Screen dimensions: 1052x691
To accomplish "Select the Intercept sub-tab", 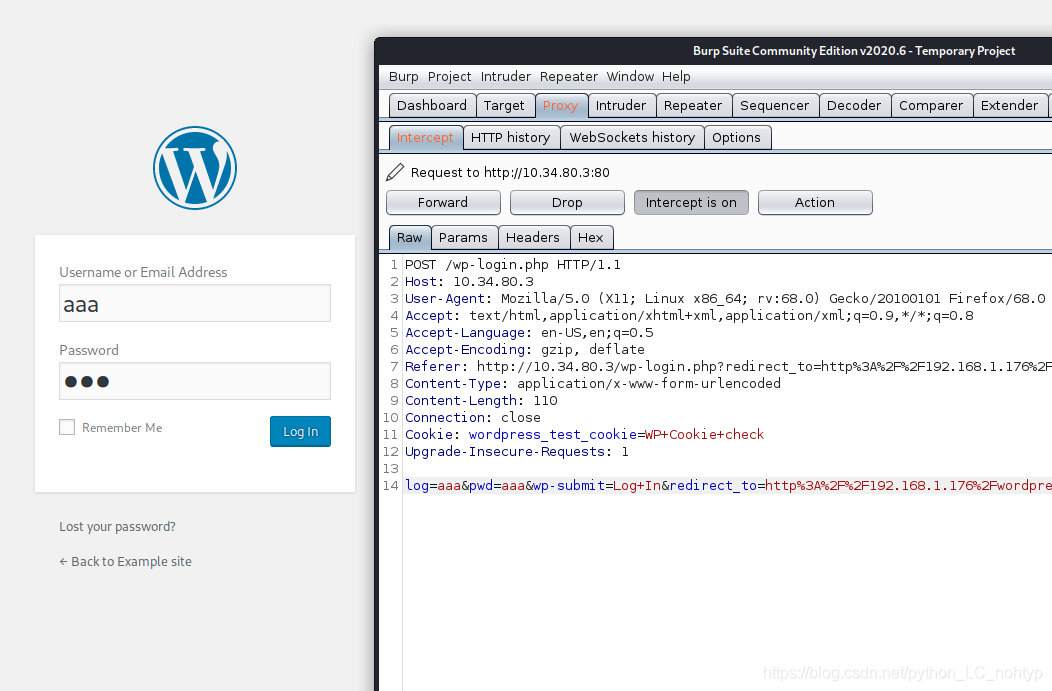I will pyautogui.click(x=425, y=138).
